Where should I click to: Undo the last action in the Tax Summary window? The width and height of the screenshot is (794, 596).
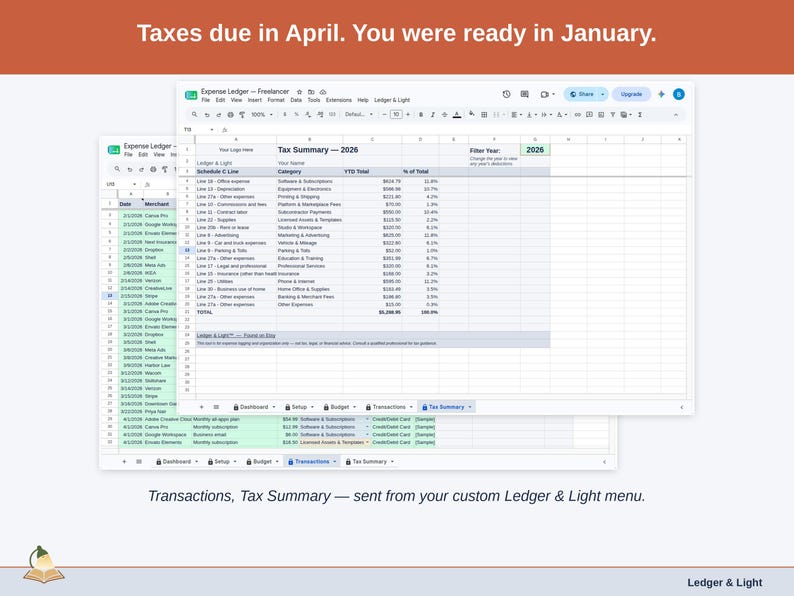click(207, 115)
